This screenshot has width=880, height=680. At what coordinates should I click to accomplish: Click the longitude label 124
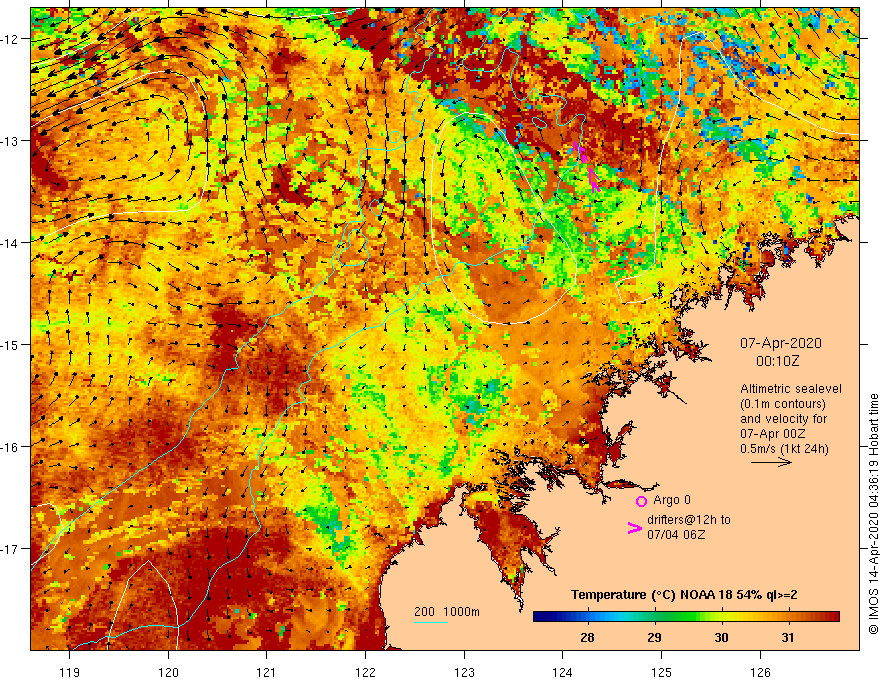(563, 672)
